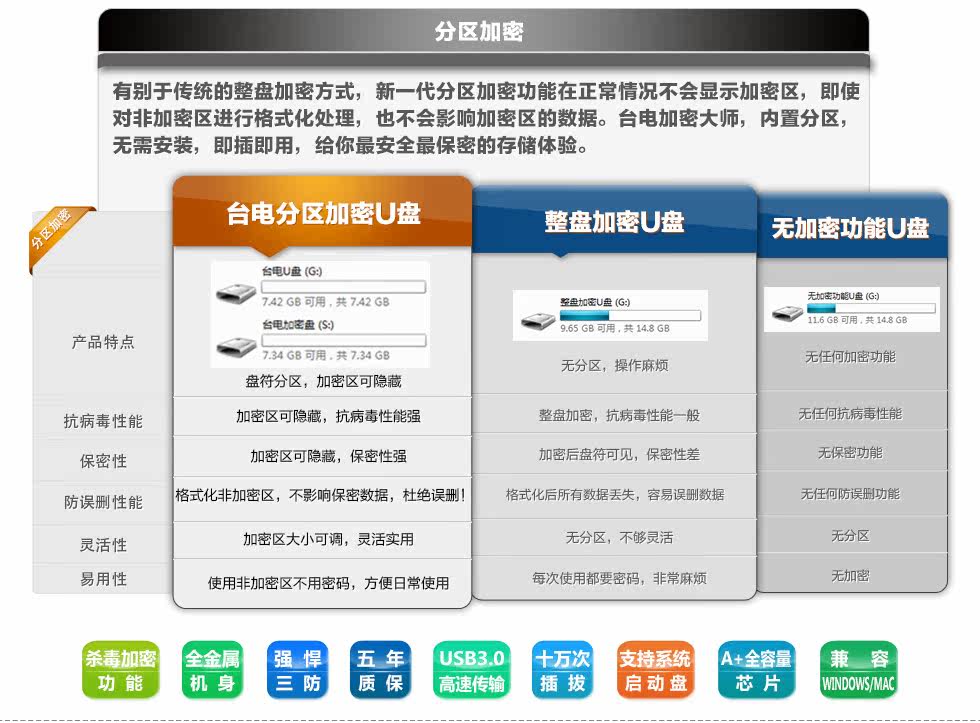Click the USB3.0 高速传输 badge

471,670
